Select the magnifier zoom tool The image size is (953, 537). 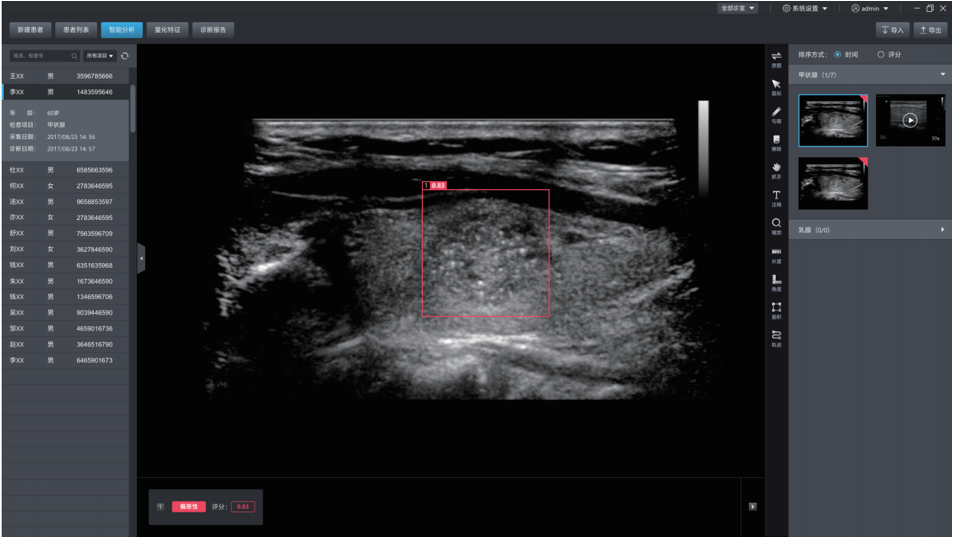click(x=776, y=223)
